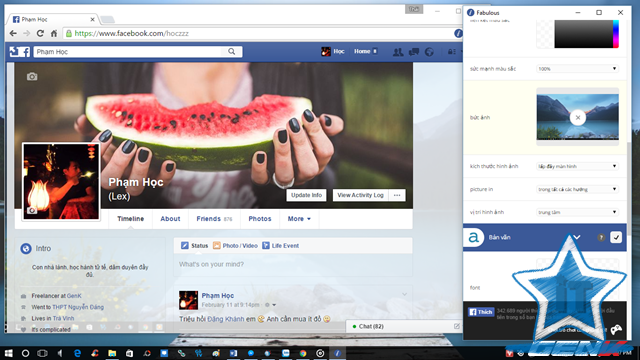
Task: Remove the background picture with X button
Action: click(x=578, y=118)
